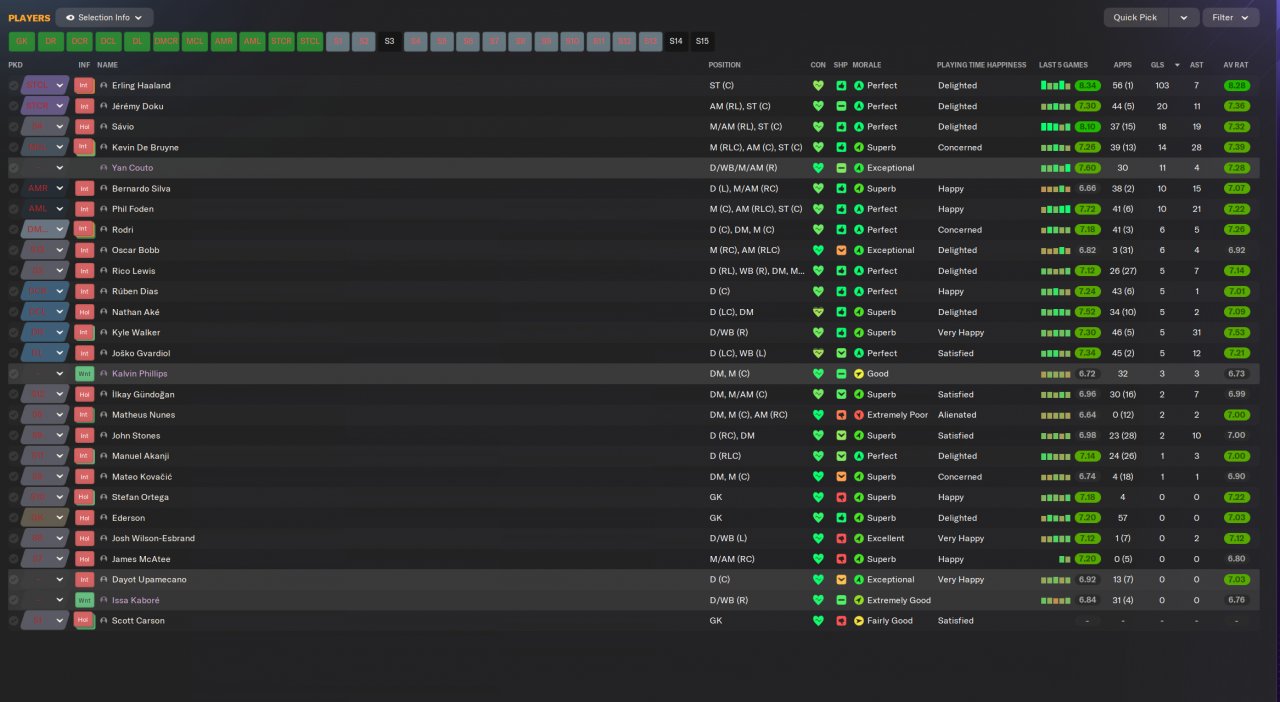Open Manuel Akanji's player name link
Image resolution: width=1280 pixels, height=702 pixels.
pyautogui.click(x=140, y=456)
